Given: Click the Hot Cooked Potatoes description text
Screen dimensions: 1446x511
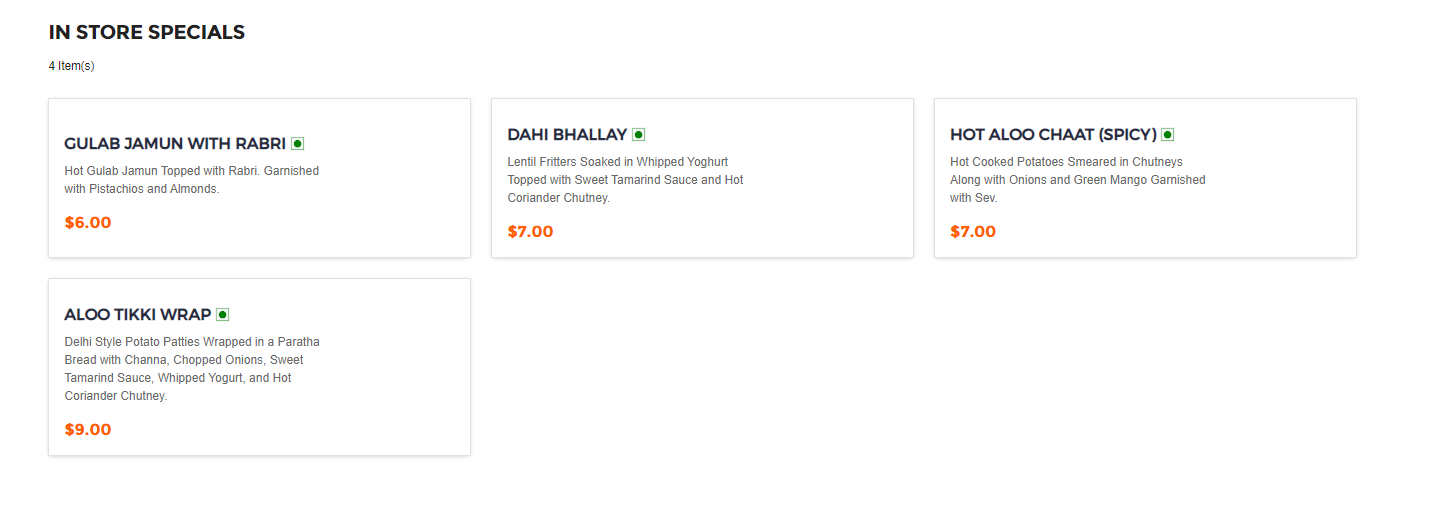Looking at the screenshot, I should click(1077, 180).
